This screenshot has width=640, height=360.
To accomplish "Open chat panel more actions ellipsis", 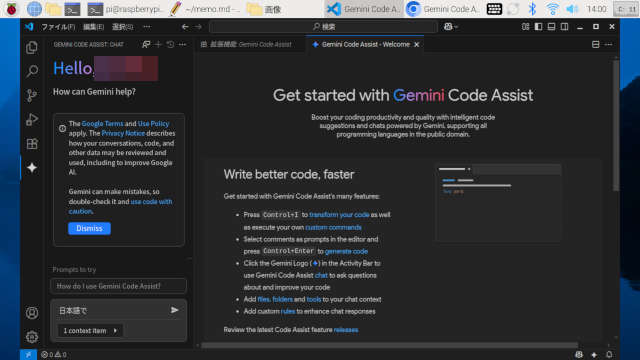I will [x=182, y=44].
